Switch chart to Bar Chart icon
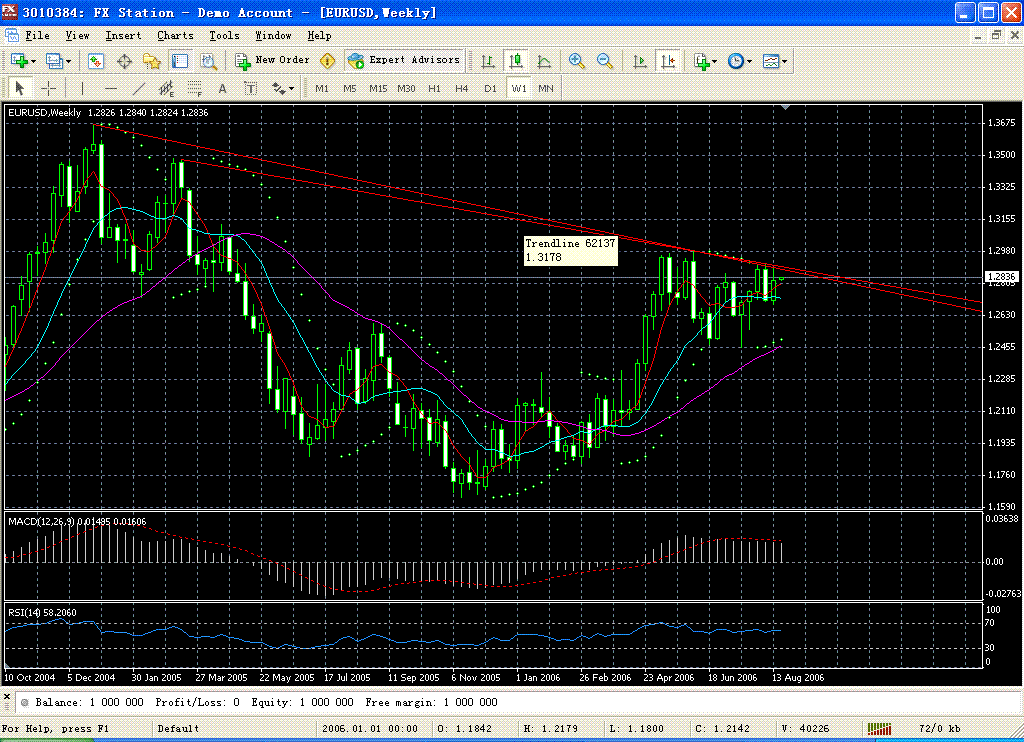This screenshot has height=742, width=1024. click(488, 61)
